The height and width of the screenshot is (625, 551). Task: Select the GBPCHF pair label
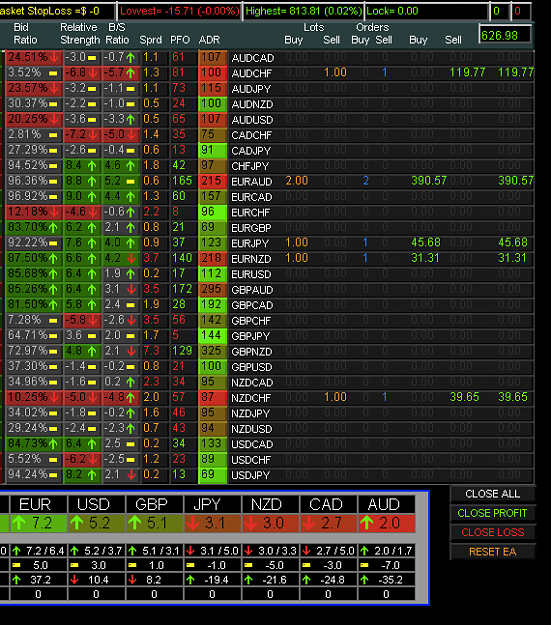[251, 321]
